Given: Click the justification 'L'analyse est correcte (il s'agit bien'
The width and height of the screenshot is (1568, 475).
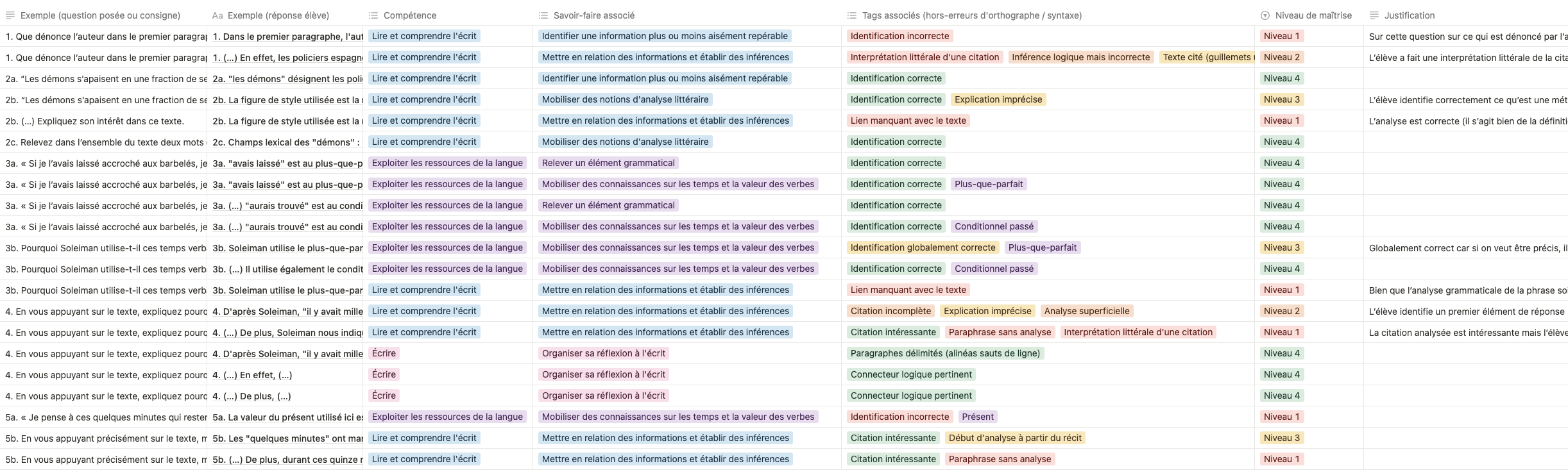Looking at the screenshot, I should point(1466,121).
